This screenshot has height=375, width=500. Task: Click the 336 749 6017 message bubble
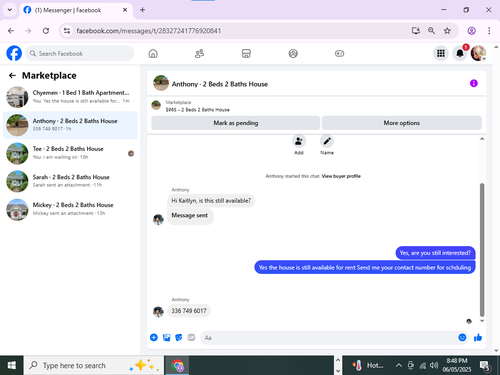(189, 311)
